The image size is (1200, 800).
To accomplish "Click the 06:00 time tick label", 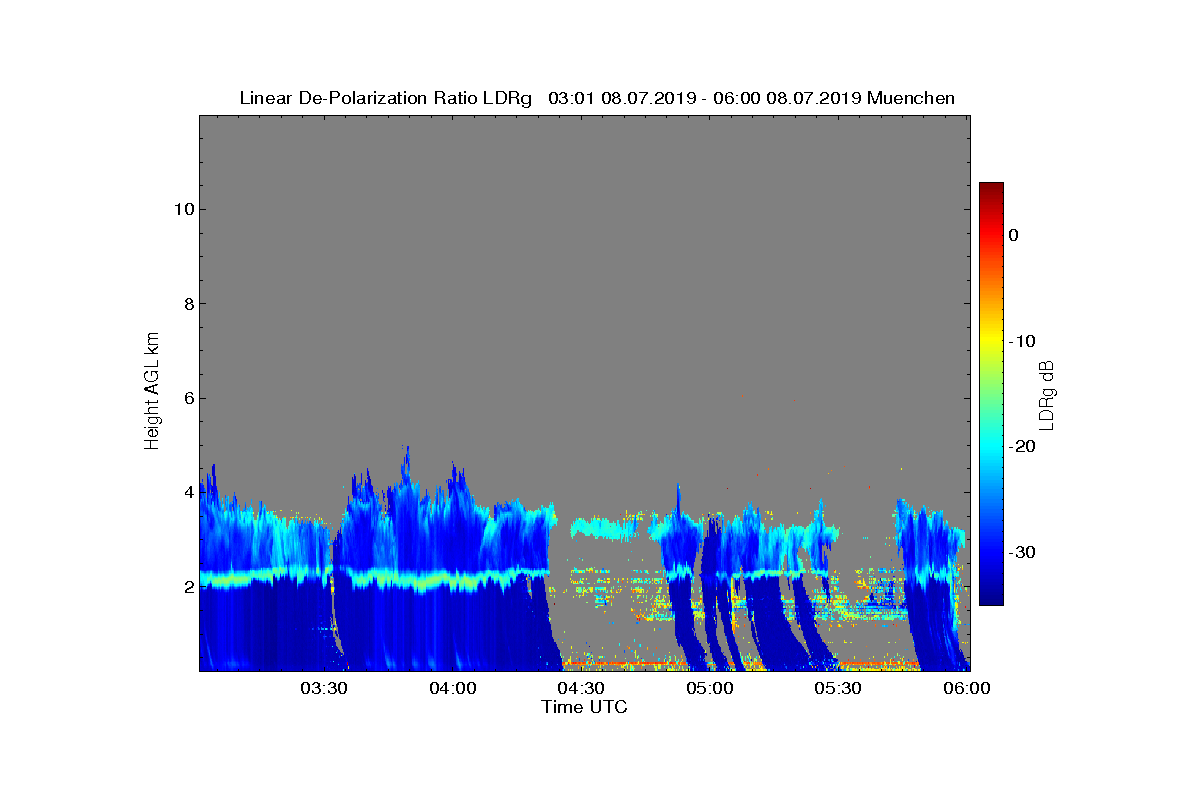I will click(x=967, y=689).
